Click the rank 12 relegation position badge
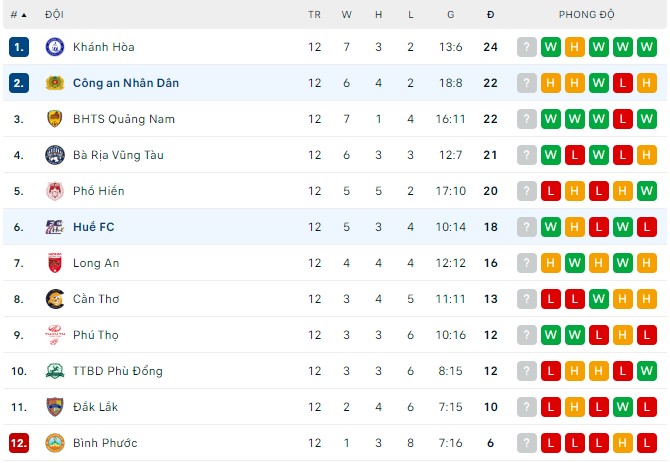The image size is (670, 463). click(19, 443)
